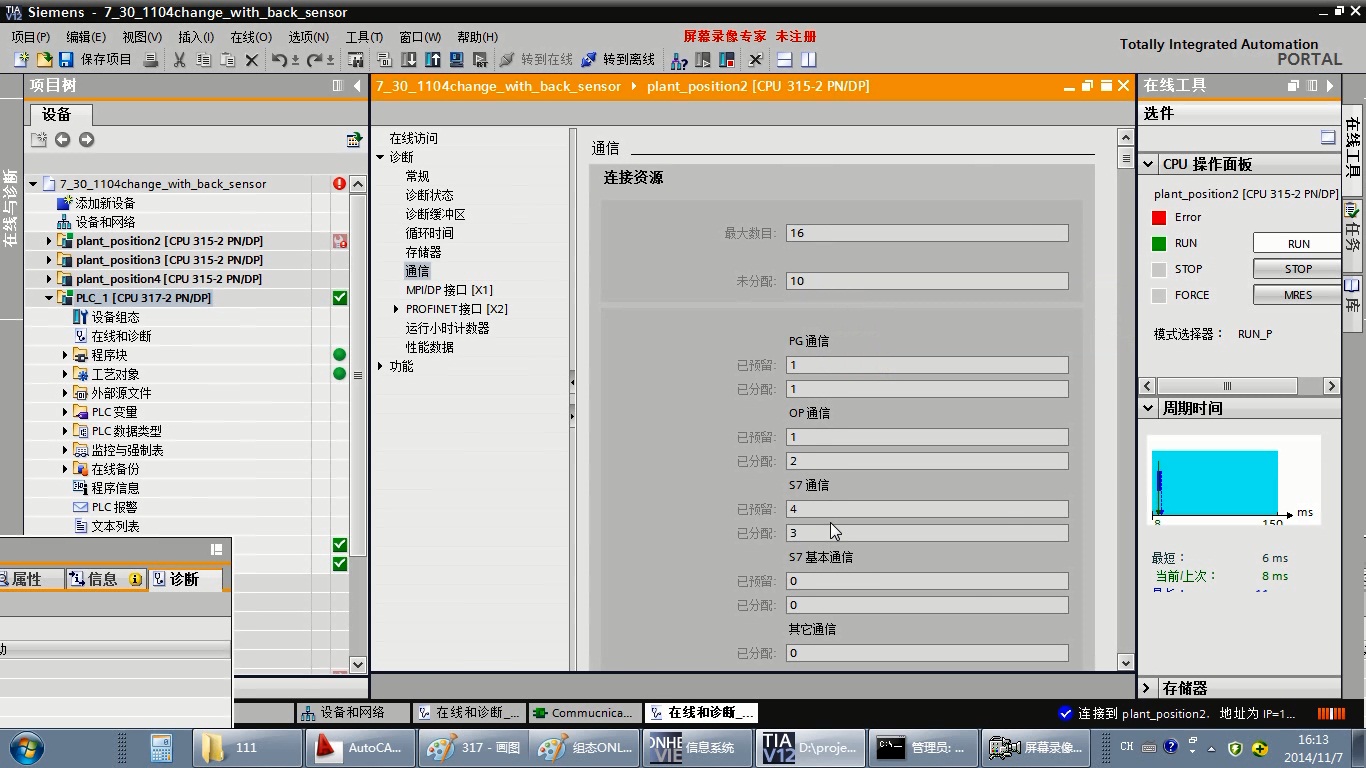Screen dimensions: 1366x768
Task: Click the 保存项目 save button
Action: pos(95,60)
